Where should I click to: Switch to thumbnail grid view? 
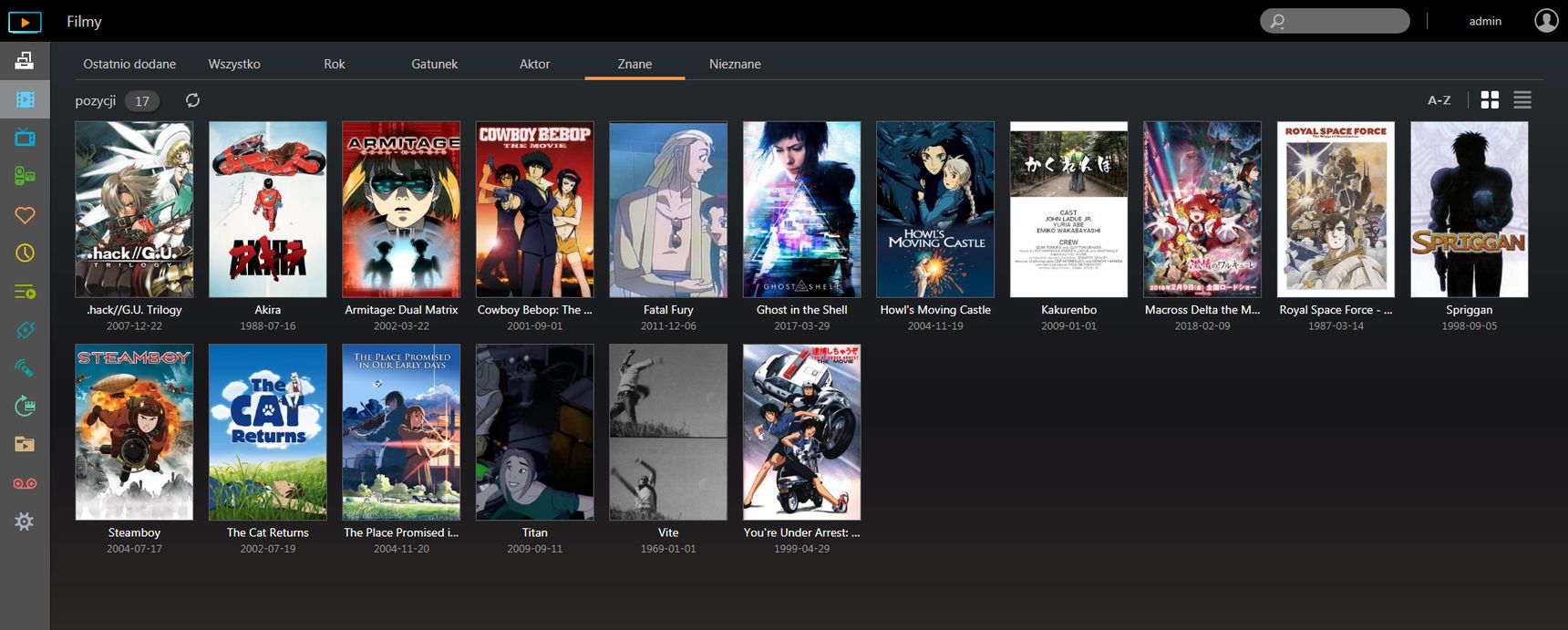point(1490,100)
